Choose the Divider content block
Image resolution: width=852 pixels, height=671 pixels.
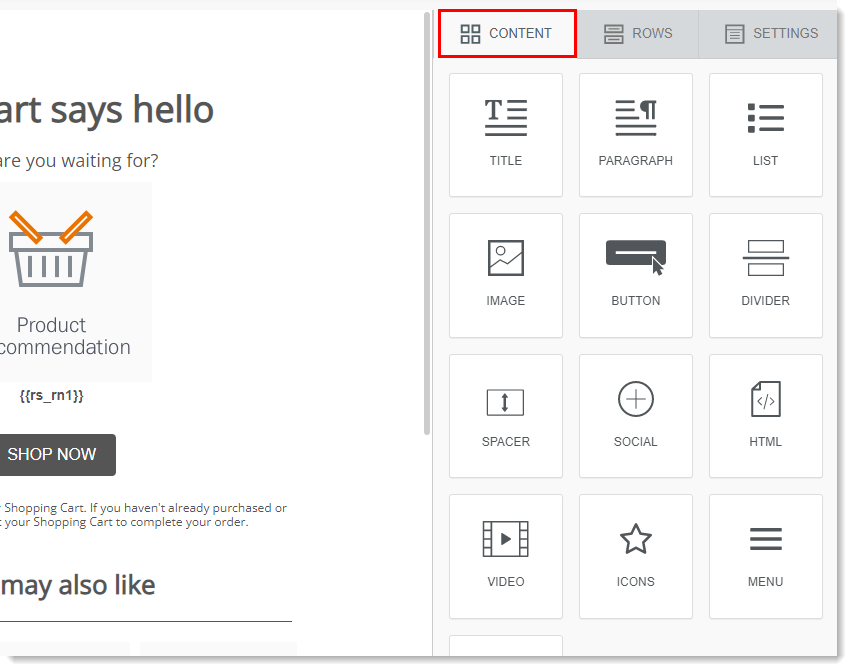pos(766,275)
